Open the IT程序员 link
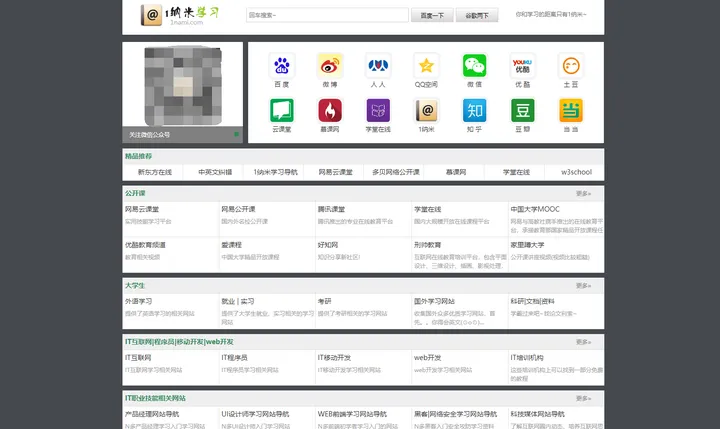This screenshot has height=429, width=720. click(234, 358)
